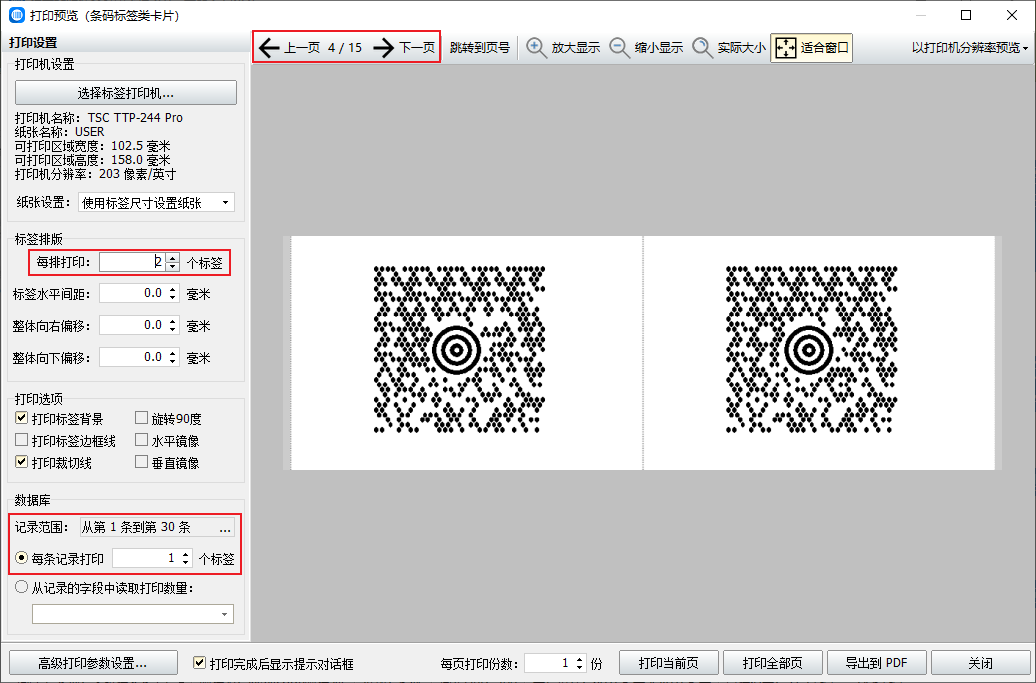
Task: Adjust 整体向下偏移 stepper arrows
Action: (172, 357)
